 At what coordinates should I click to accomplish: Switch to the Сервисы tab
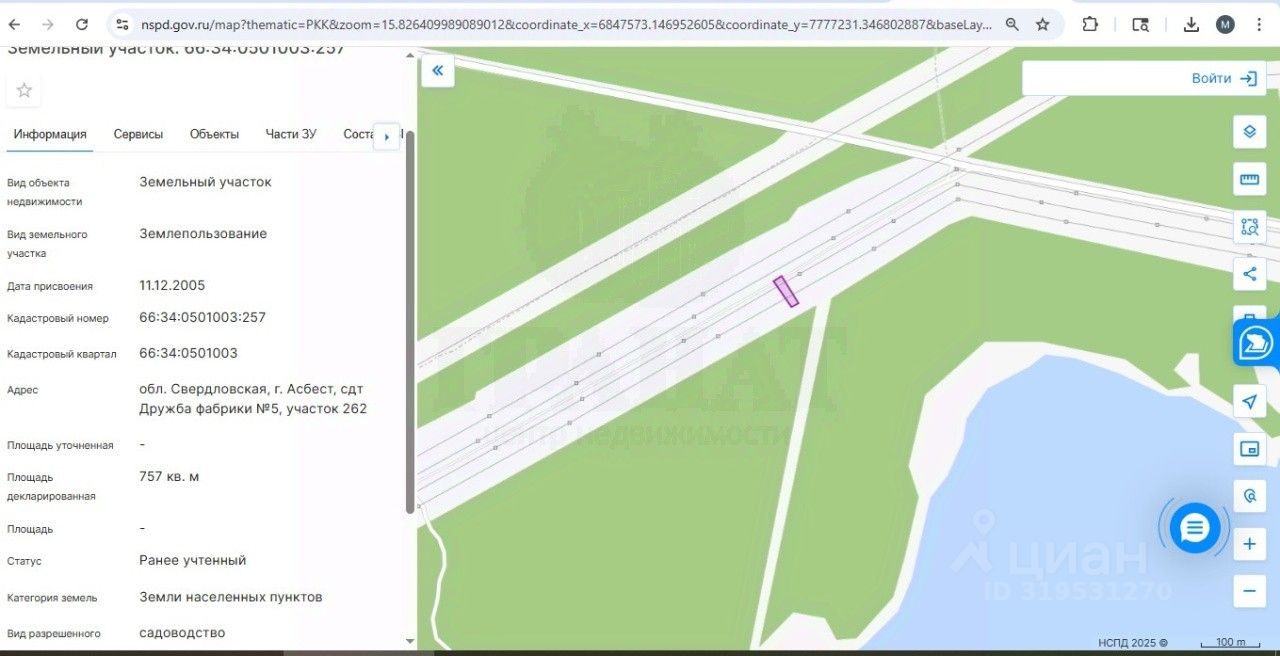coord(138,134)
